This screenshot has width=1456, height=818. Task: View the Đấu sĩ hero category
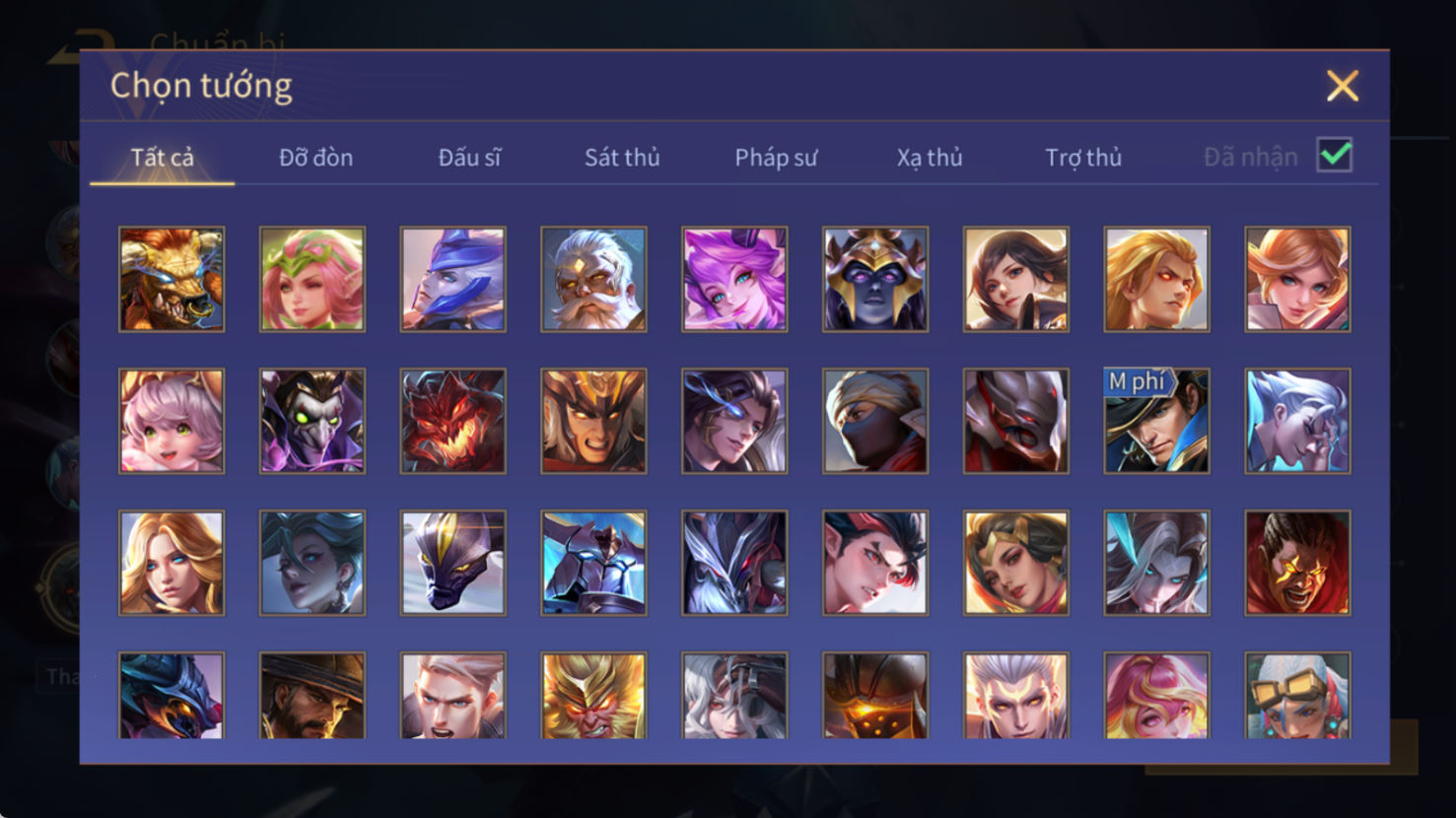[x=469, y=157]
